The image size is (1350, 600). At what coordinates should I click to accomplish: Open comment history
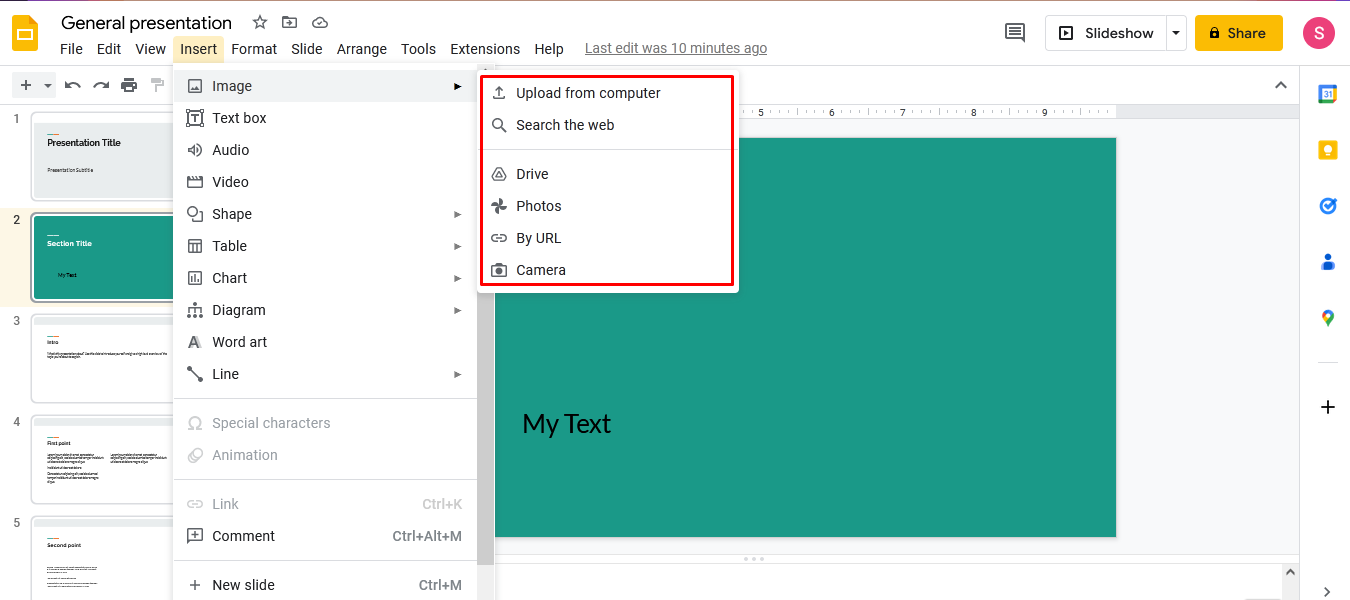[x=1014, y=32]
